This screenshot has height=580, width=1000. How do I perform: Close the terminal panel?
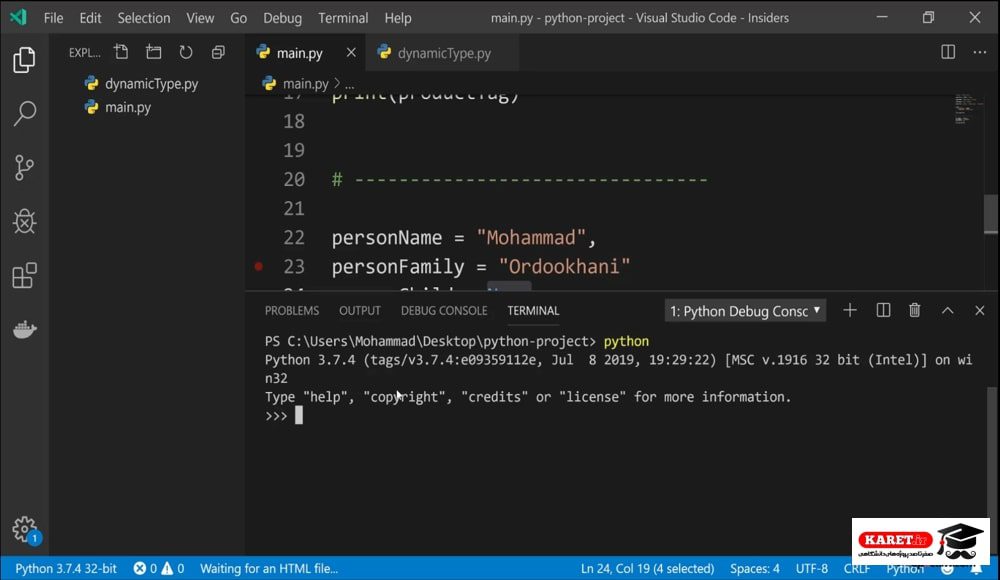point(980,311)
